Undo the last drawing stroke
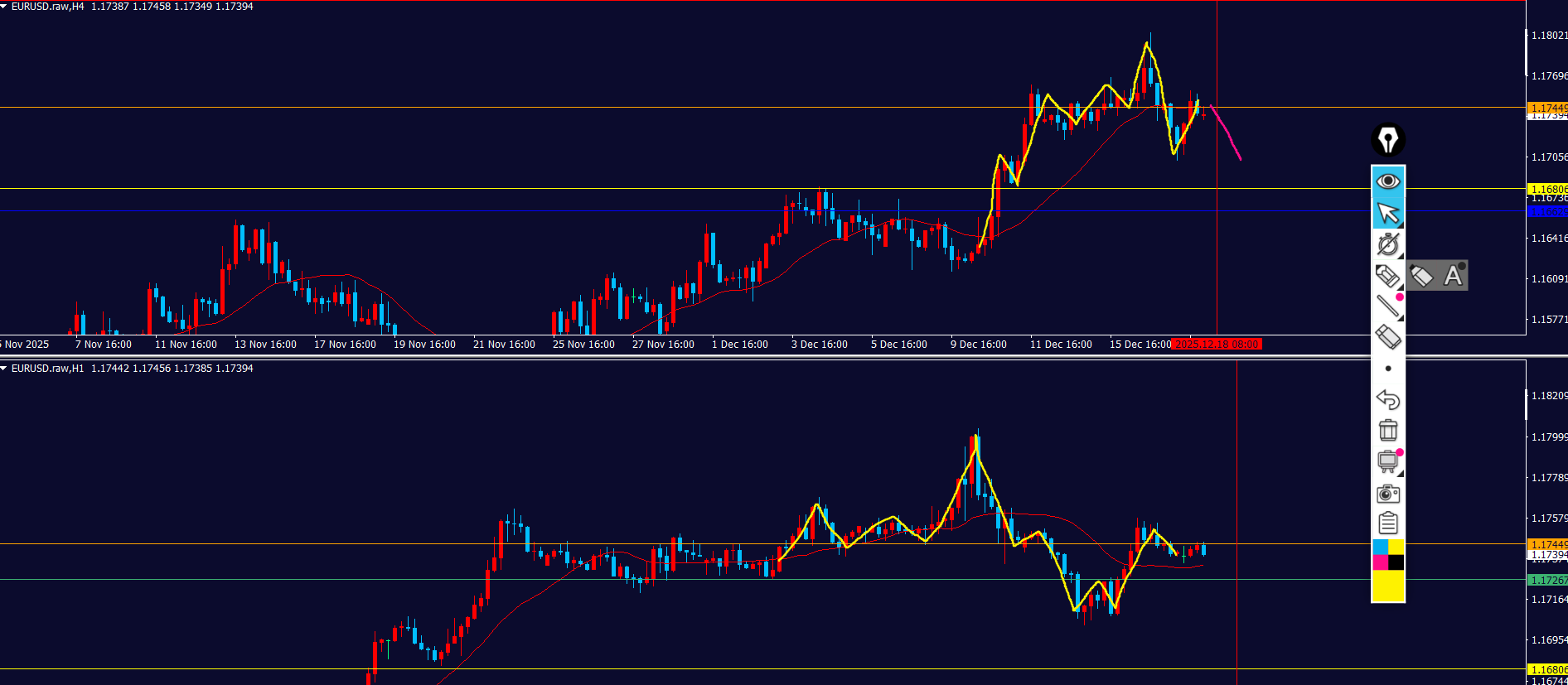1568x685 pixels. click(1388, 400)
